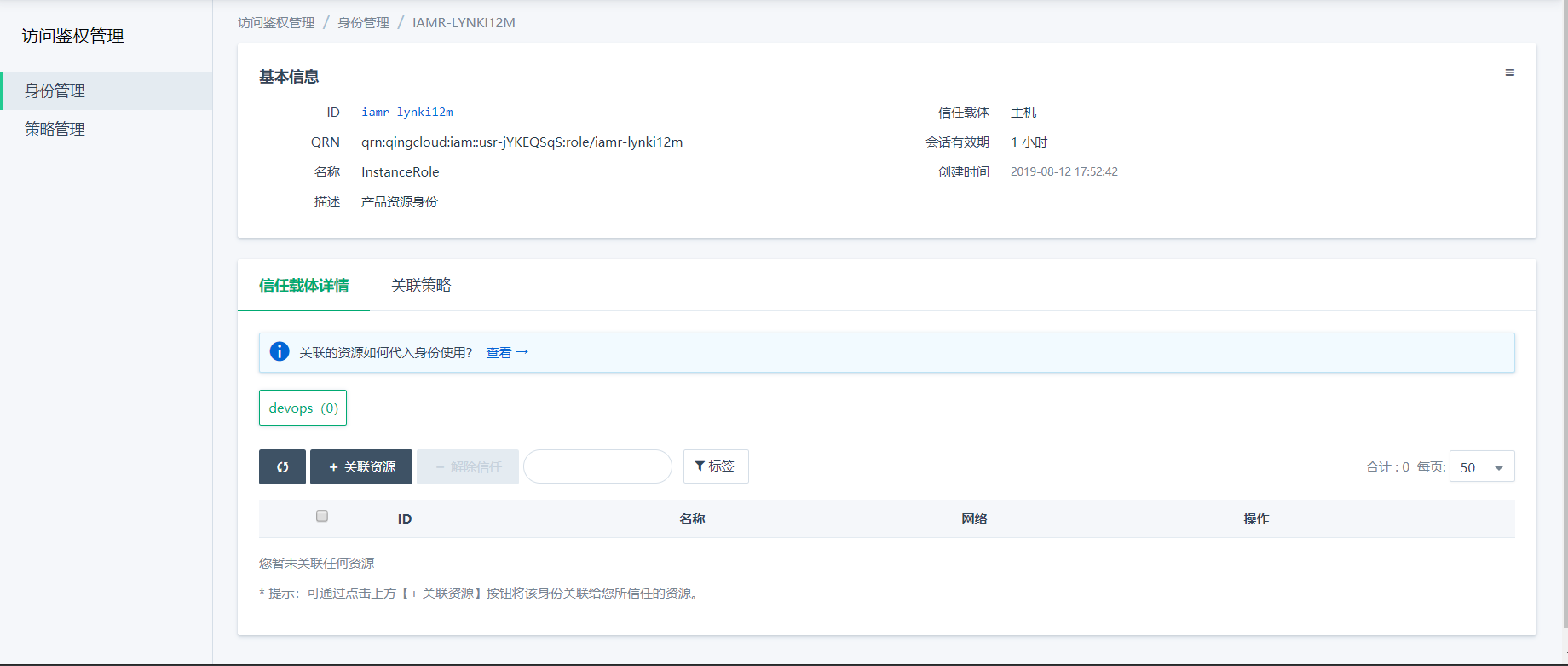Viewport: 1568px width, 666px height.
Task: Select the 信任载体详情 tab
Action: coord(303,286)
